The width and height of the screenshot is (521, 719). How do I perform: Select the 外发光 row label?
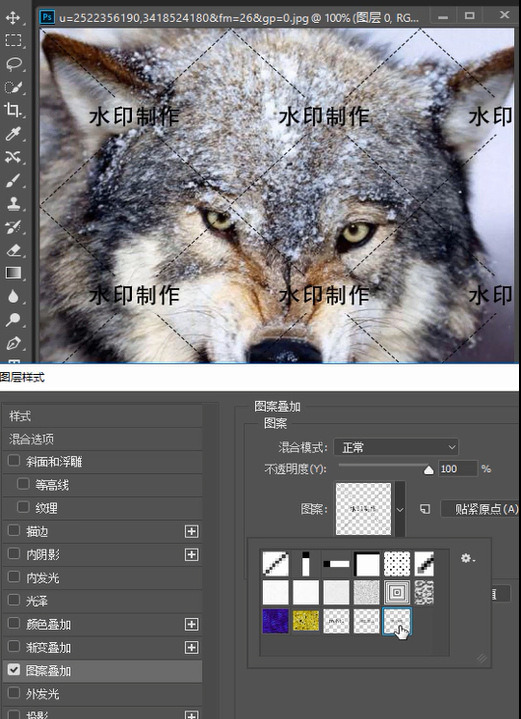pos(43,694)
